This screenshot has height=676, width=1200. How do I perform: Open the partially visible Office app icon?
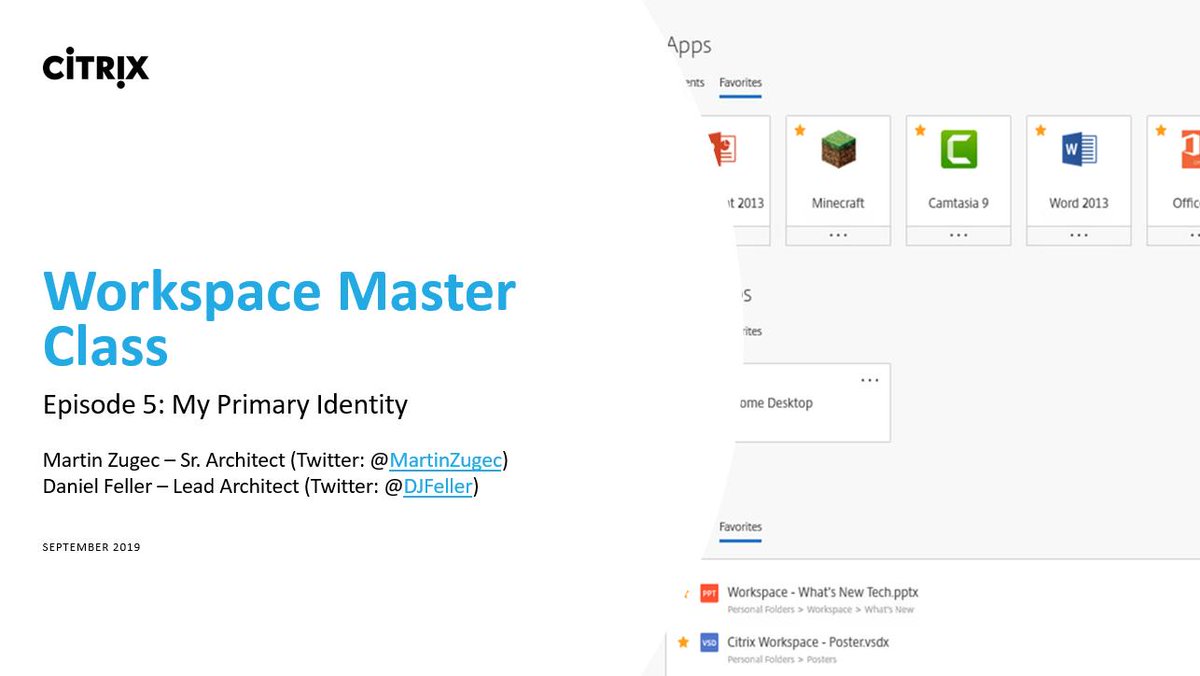pos(1189,150)
